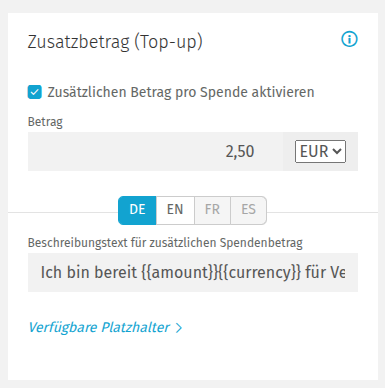The height and width of the screenshot is (388, 385).
Task: Expand chevron next to Verfügbare Platzhalter
Action: coord(179,328)
